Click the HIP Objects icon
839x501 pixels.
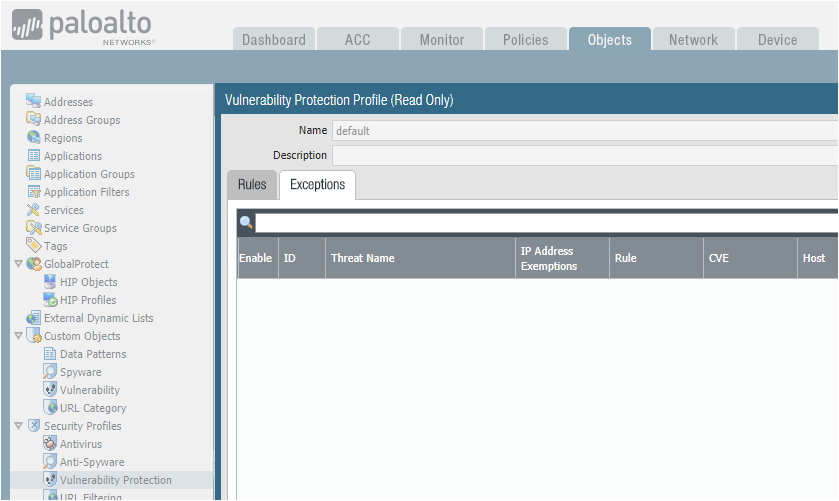pos(50,282)
